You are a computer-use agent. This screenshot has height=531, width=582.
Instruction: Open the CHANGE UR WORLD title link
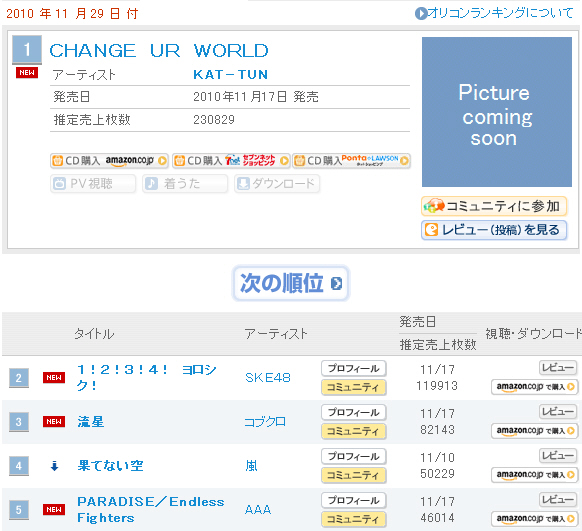159,51
